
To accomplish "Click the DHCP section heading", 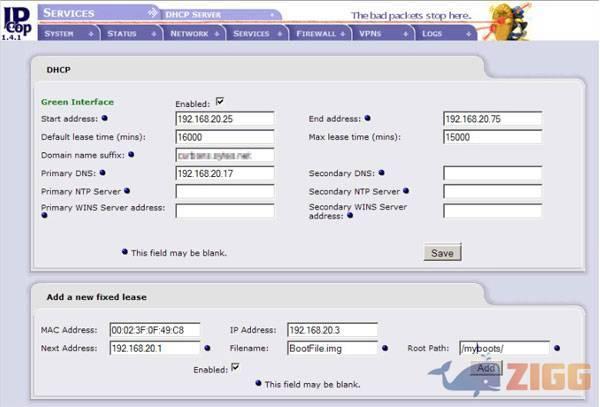I will coord(59,70).
